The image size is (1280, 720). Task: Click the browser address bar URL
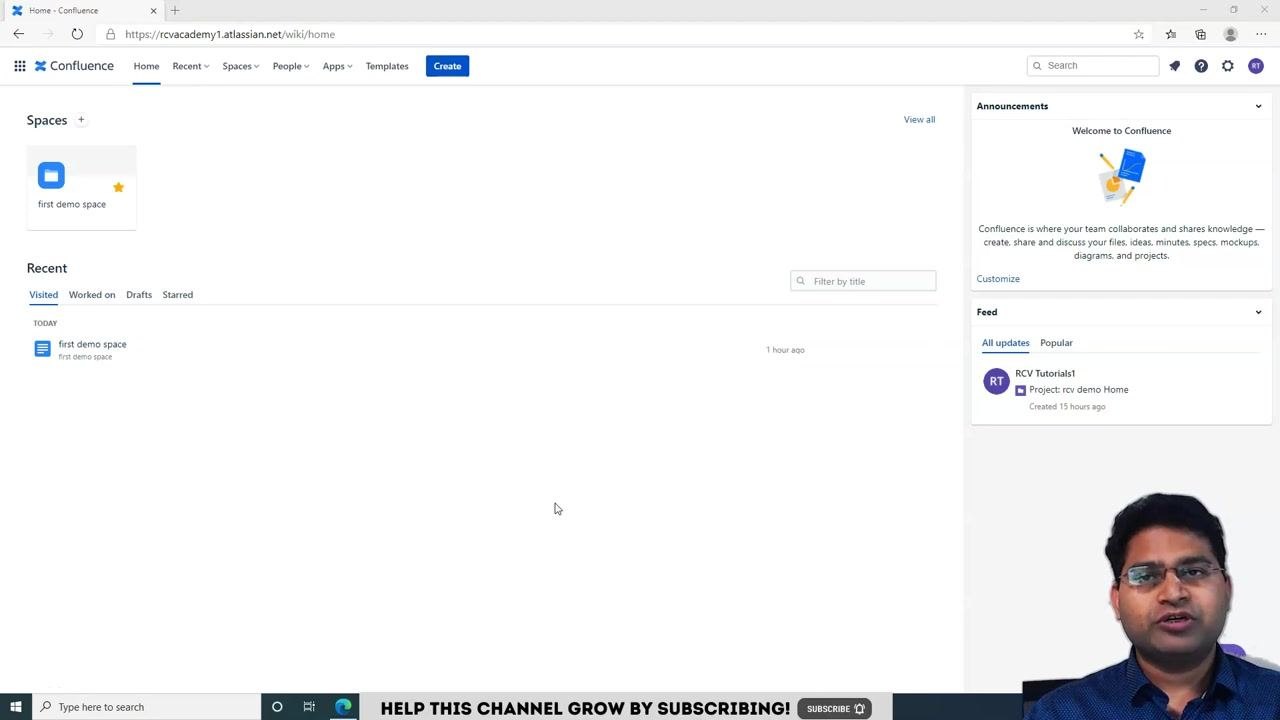(x=230, y=34)
